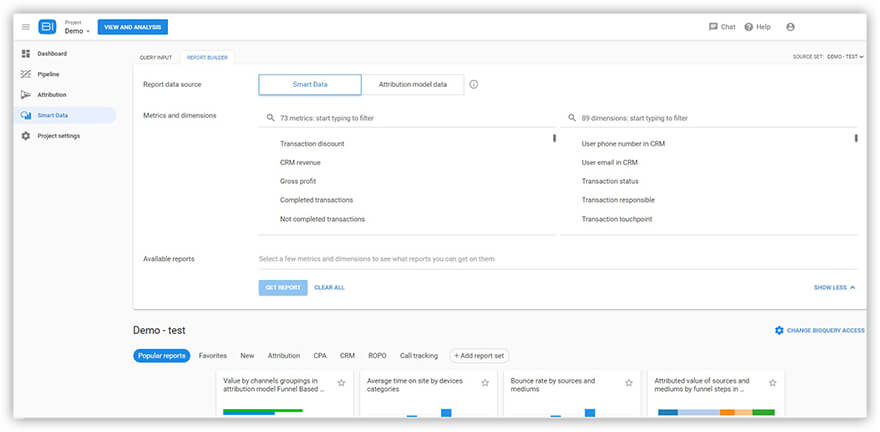Click the Clear All link
This screenshot has width=880, height=432.
click(x=329, y=288)
